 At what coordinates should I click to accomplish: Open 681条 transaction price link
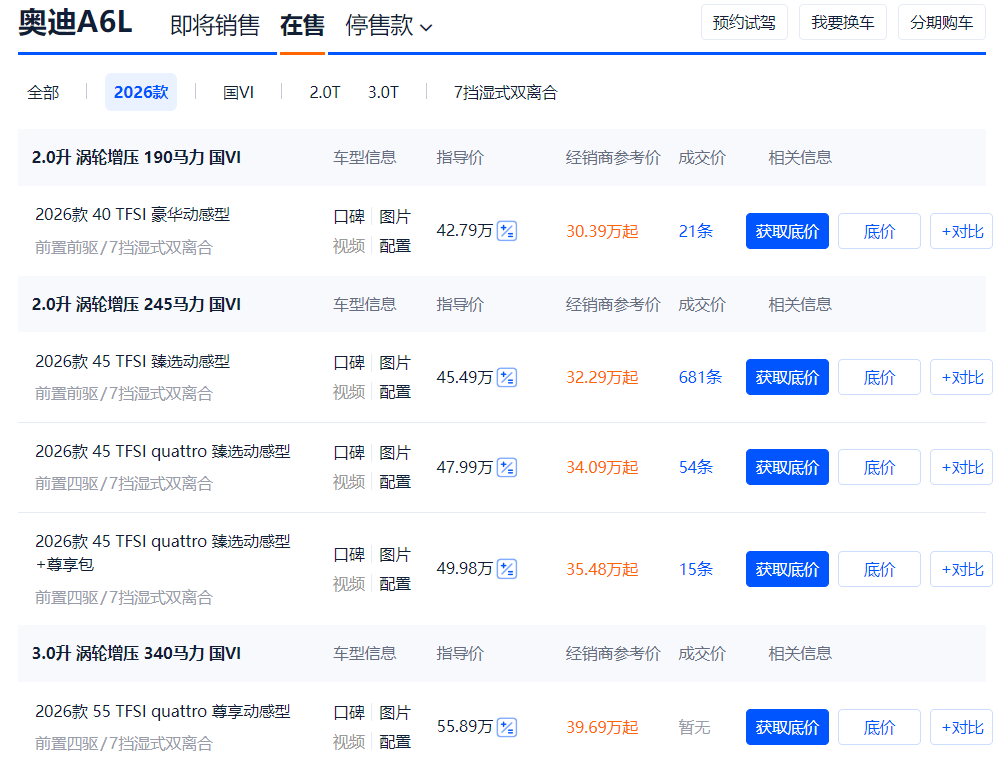[x=700, y=377]
